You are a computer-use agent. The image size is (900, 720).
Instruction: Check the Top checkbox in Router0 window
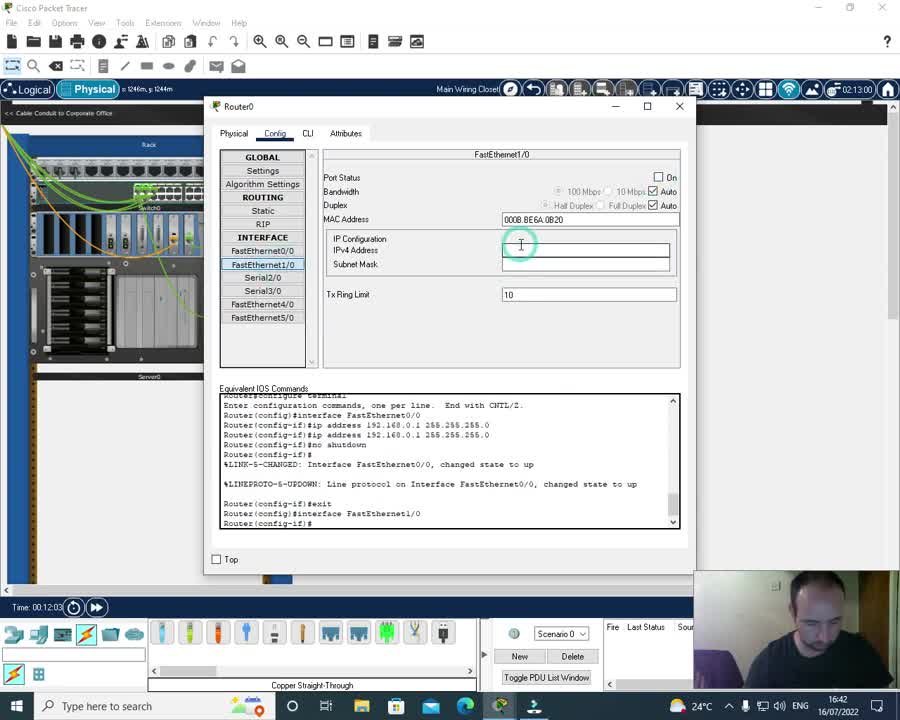click(x=216, y=559)
